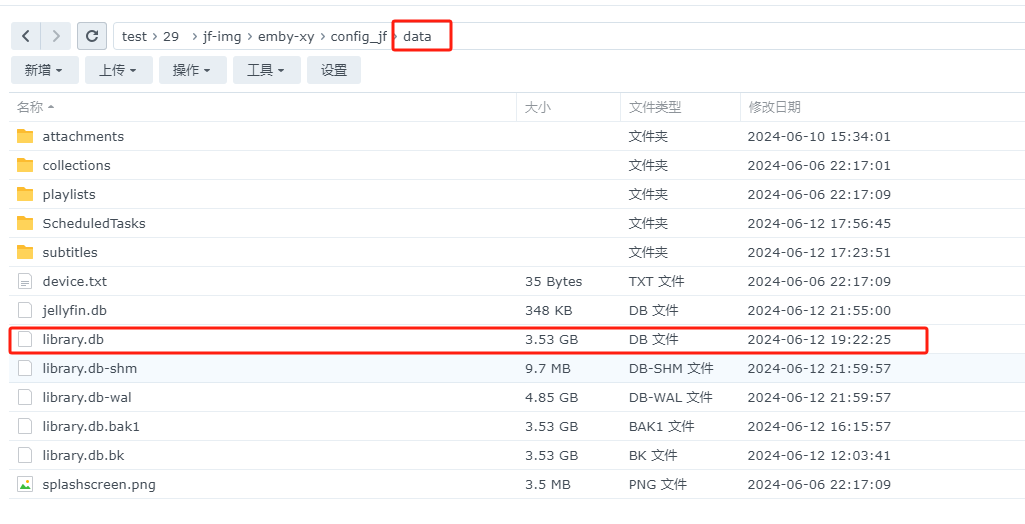
Task: Open the 上传 dropdown menu
Action: pyautogui.click(x=118, y=70)
